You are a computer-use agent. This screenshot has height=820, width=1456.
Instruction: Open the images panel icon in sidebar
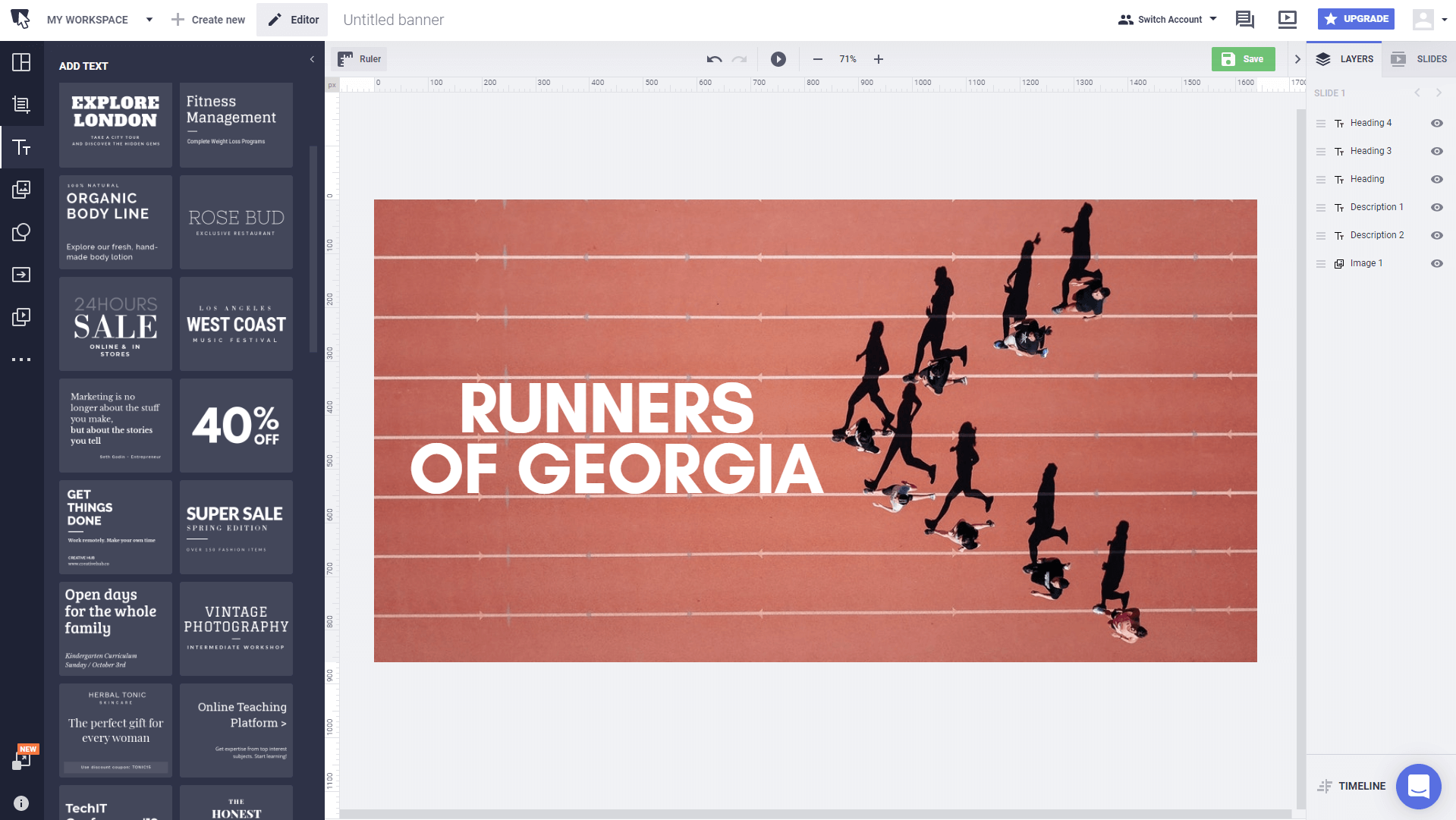click(21, 190)
